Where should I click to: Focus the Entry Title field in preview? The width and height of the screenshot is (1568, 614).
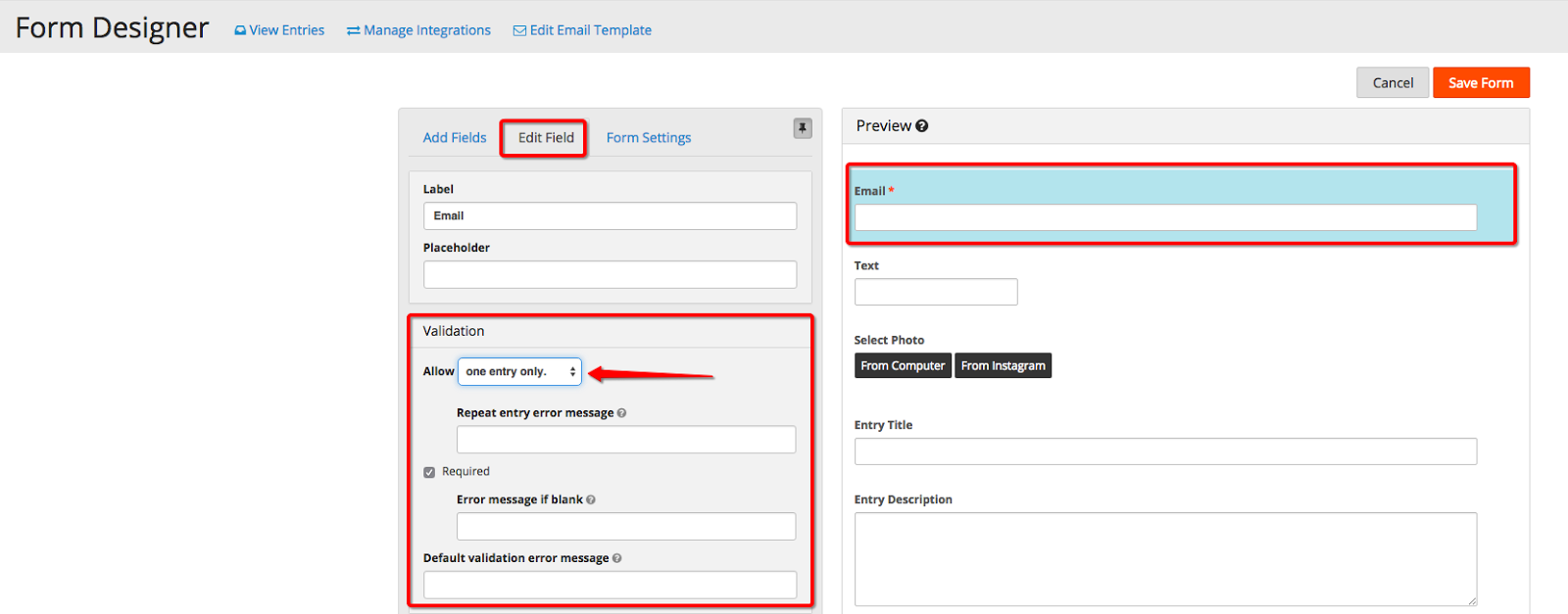[1164, 451]
